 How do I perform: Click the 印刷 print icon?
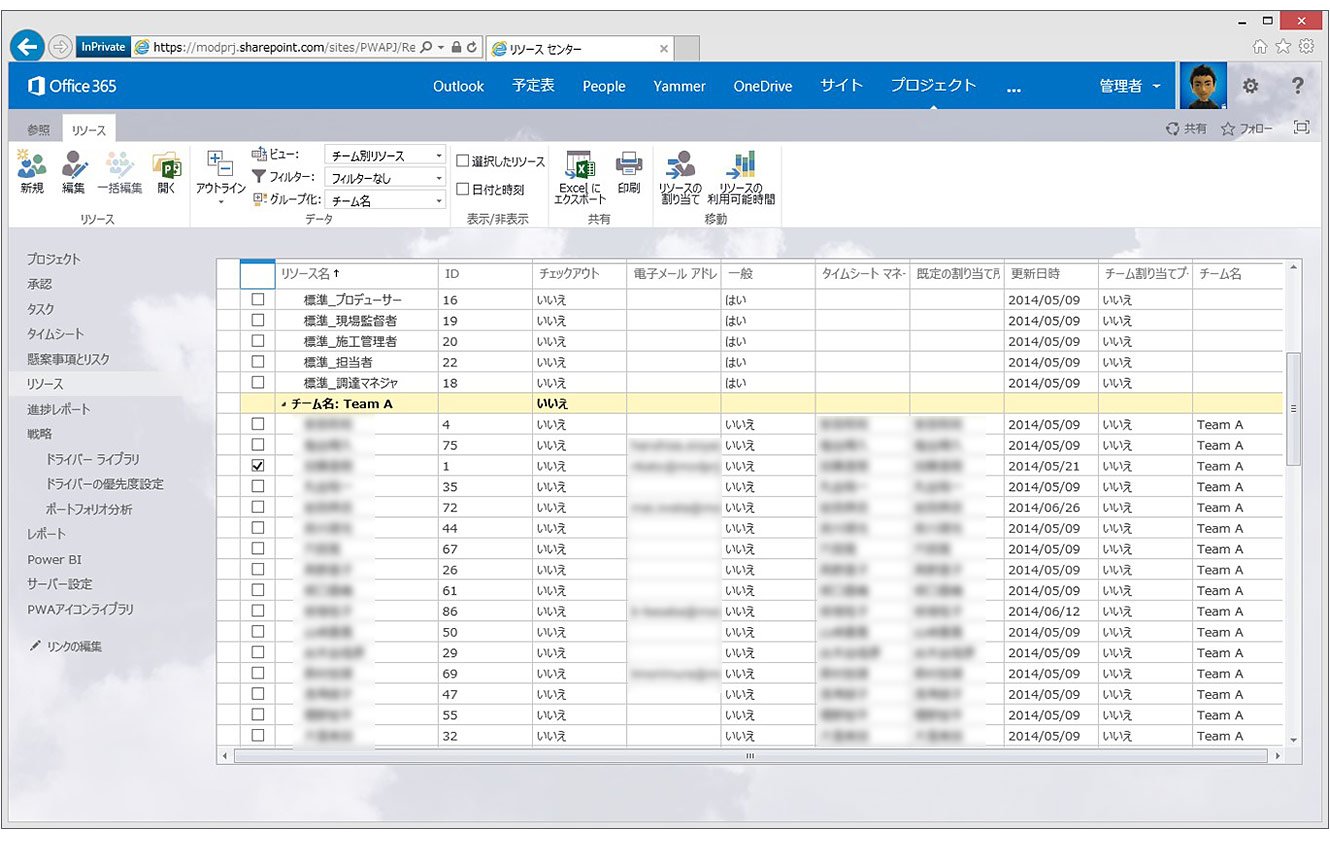(x=629, y=165)
